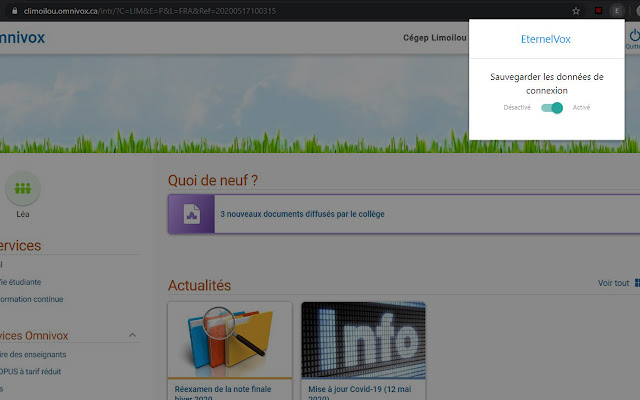Bookmark page with the star icon

(576, 11)
